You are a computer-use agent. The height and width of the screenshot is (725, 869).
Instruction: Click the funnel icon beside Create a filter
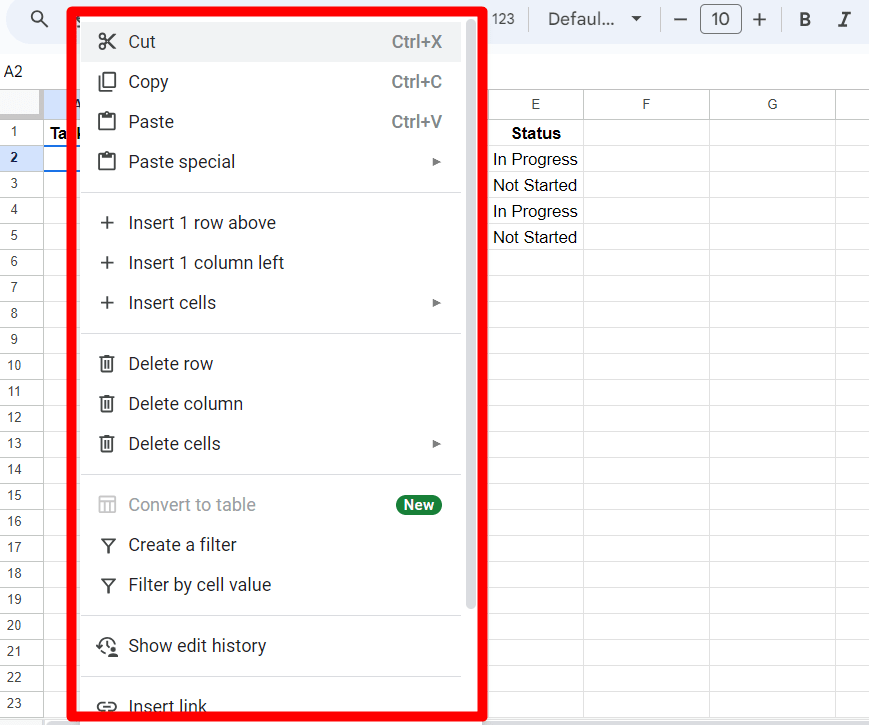pos(107,544)
